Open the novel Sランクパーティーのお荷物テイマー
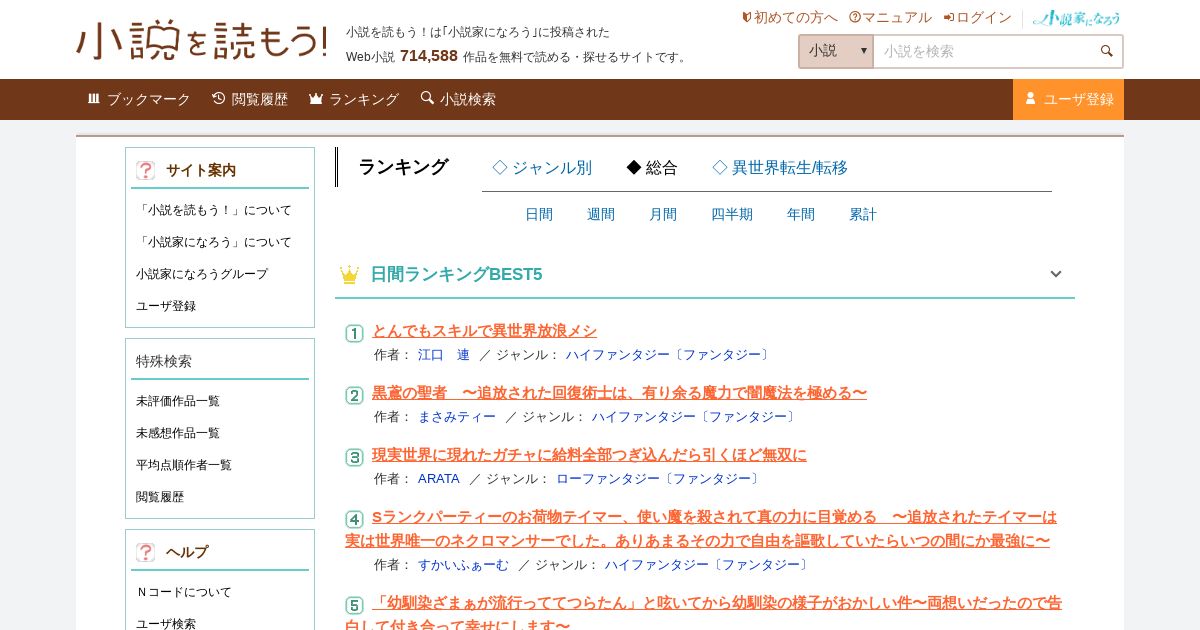This screenshot has width=1200, height=630. pos(701,529)
